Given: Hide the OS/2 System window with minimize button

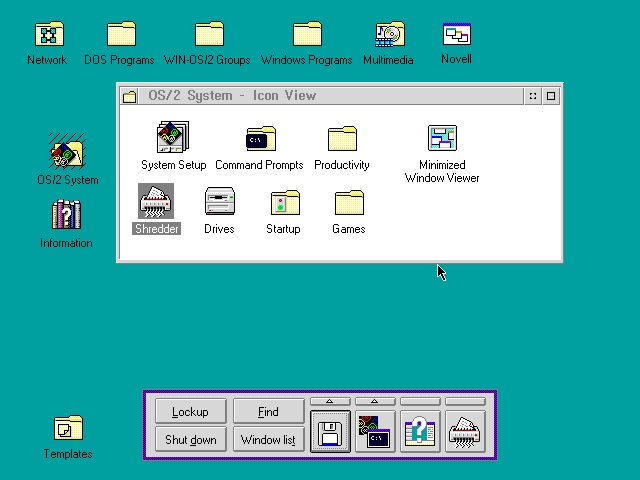Looking at the screenshot, I should click(533, 96).
